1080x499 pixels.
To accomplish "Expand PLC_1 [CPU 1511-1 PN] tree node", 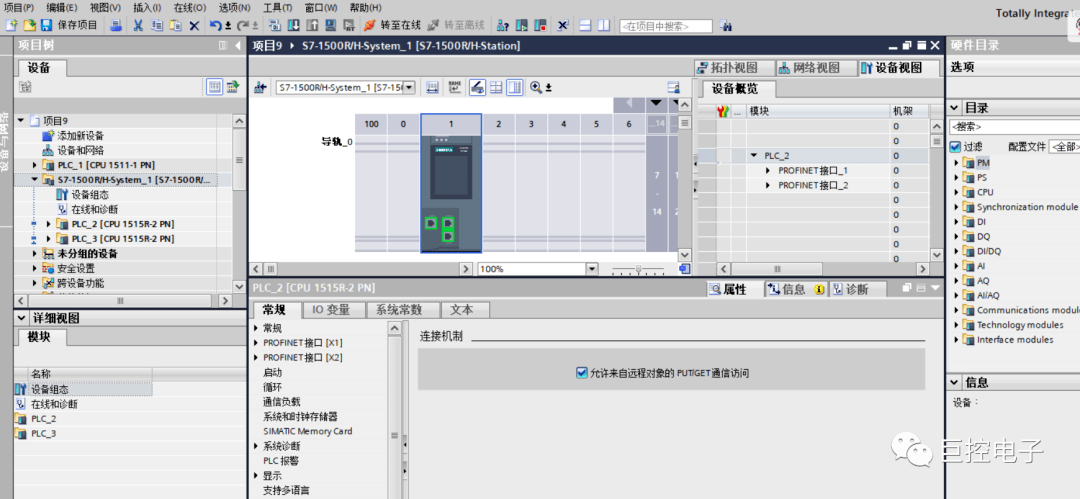I will pos(35,165).
